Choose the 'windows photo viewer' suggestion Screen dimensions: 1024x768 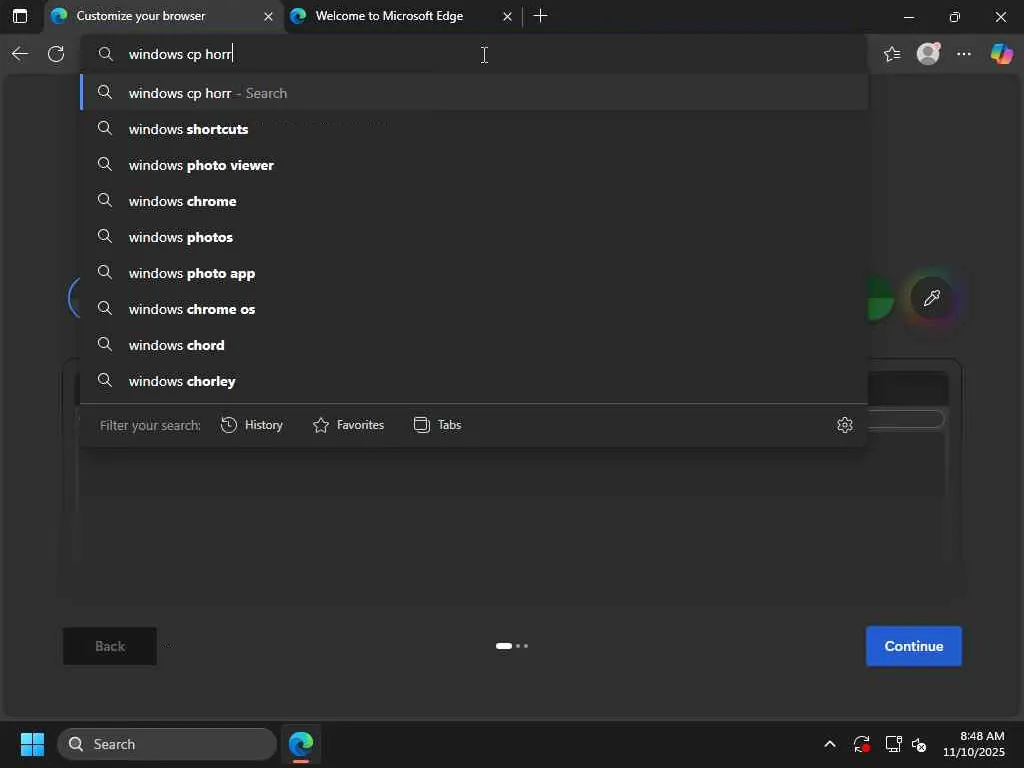474,165
